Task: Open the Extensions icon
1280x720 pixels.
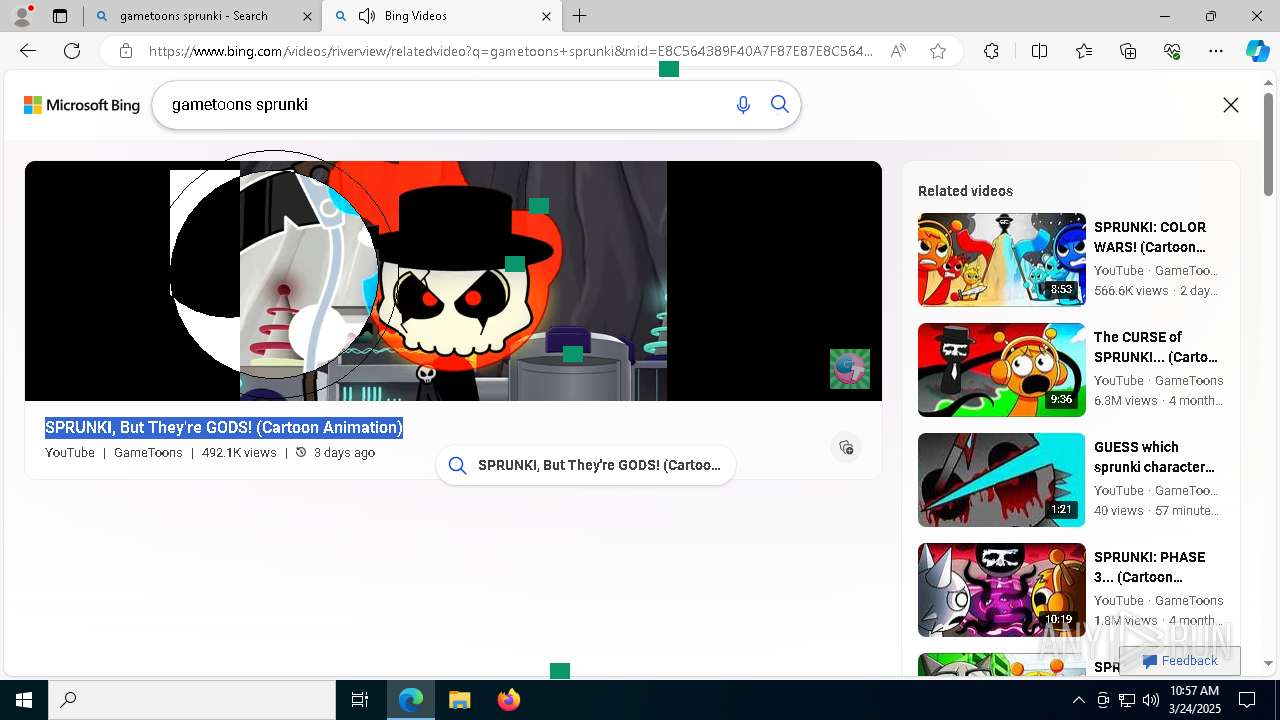Action: point(991,51)
